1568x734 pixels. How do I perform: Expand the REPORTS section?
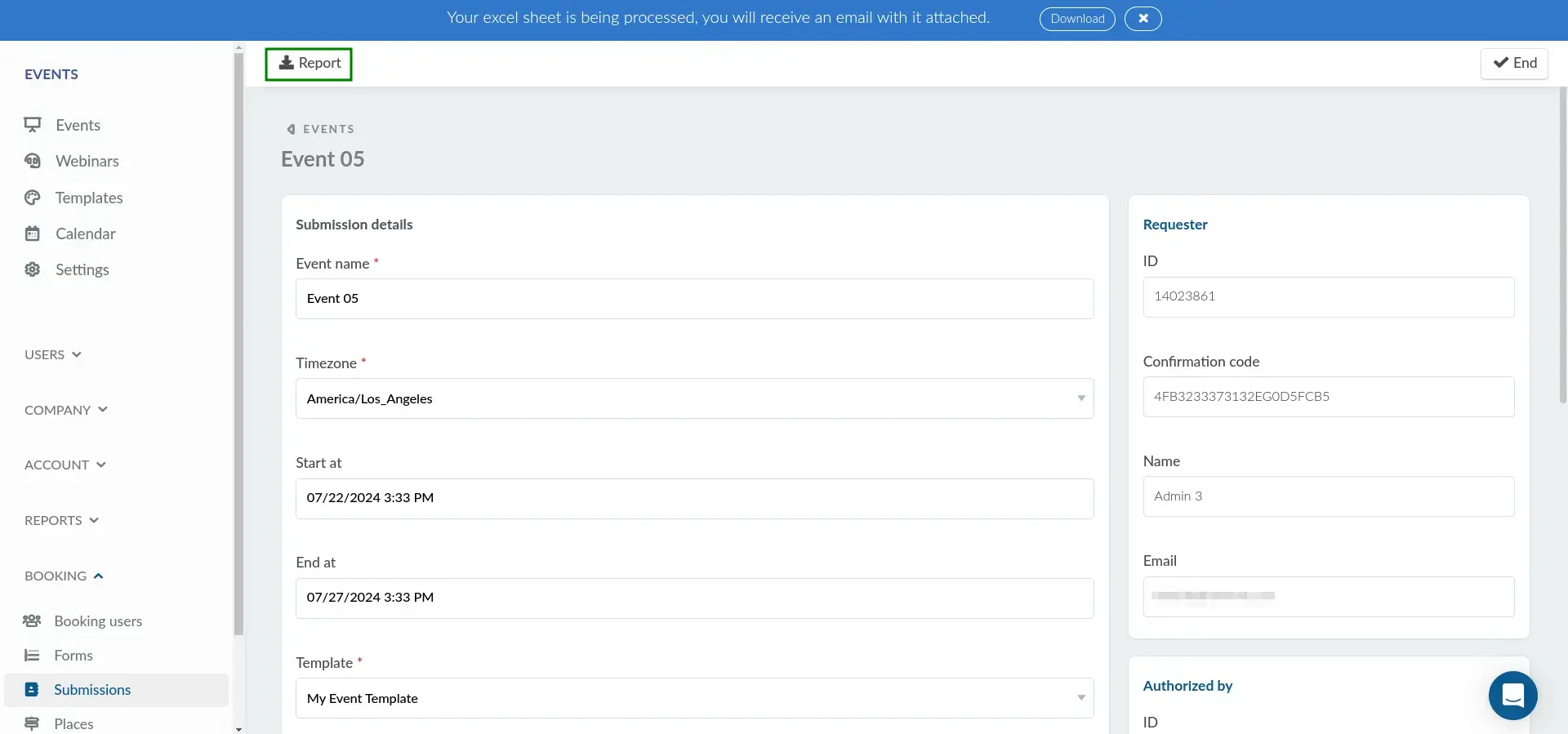coord(62,520)
